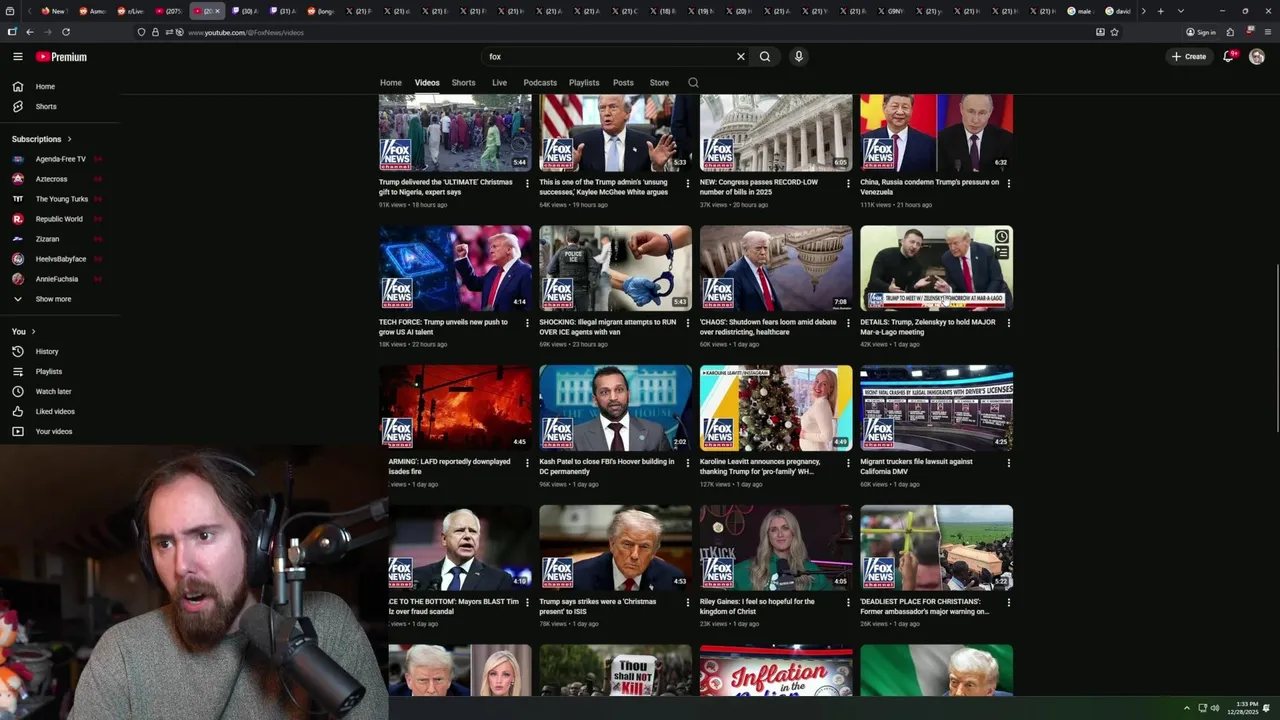The height and width of the screenshot is (720, 1280).
Task: Click the browser address bar URL
Action: 246,33
